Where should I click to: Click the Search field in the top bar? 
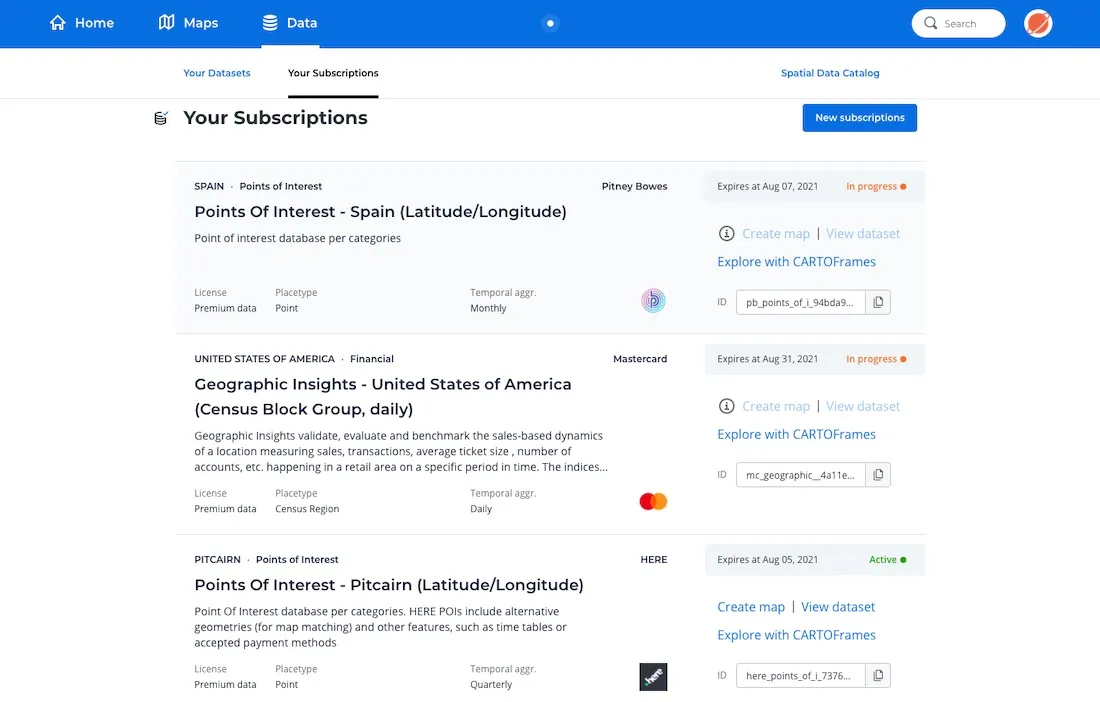957,22
